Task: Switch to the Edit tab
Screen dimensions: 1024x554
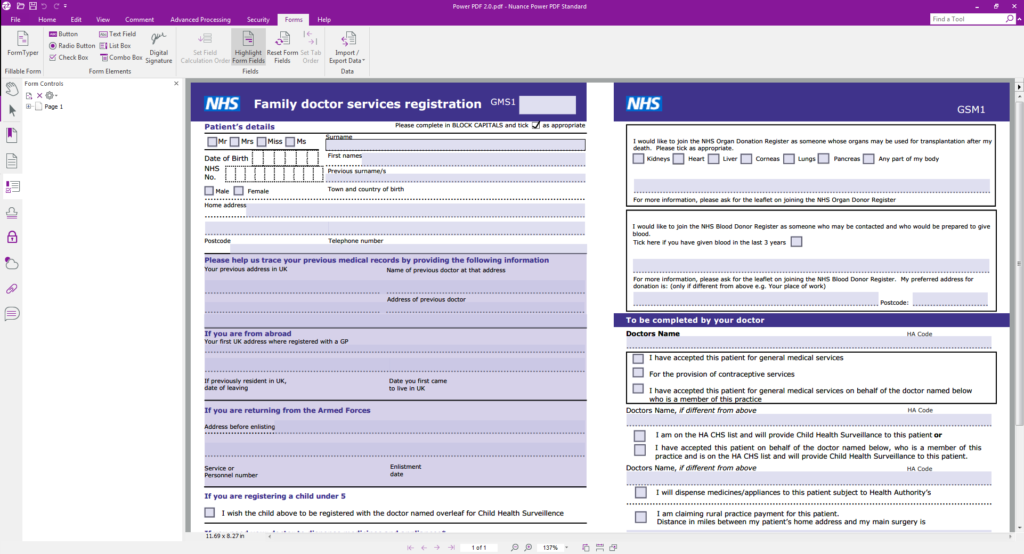Action: 76,20
